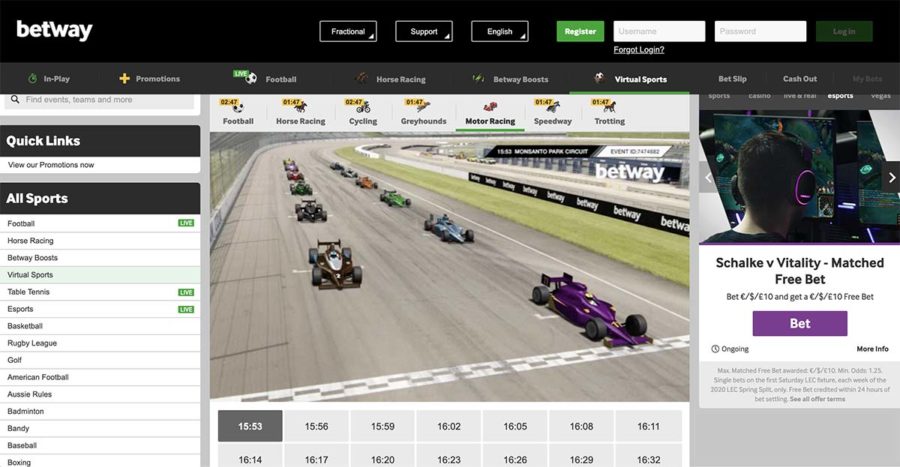
Task: Open the English language dropdown
Action: point(500,31)
